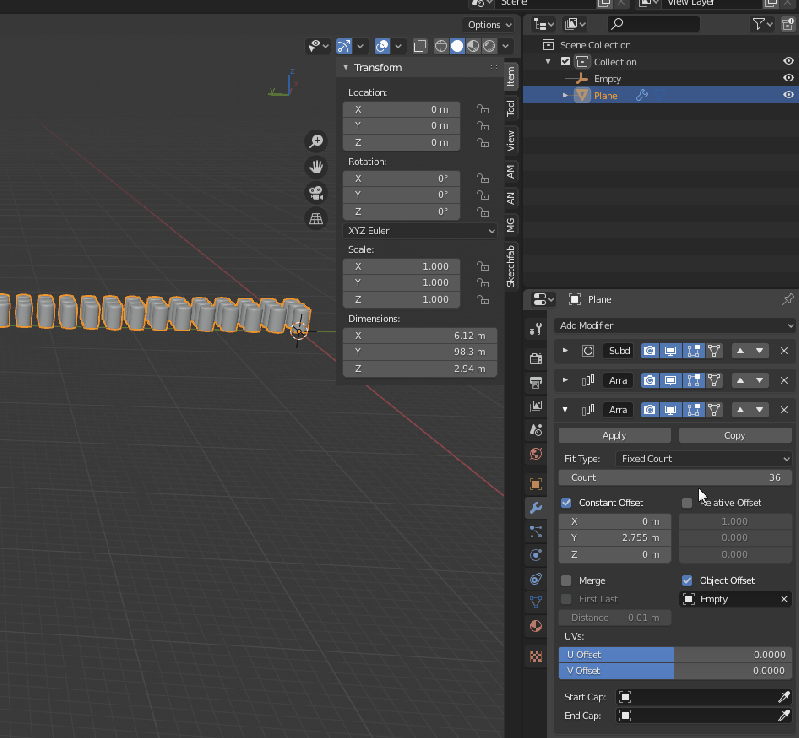
Task: Adjust the V Offset slider
Action: coord(675,671)
